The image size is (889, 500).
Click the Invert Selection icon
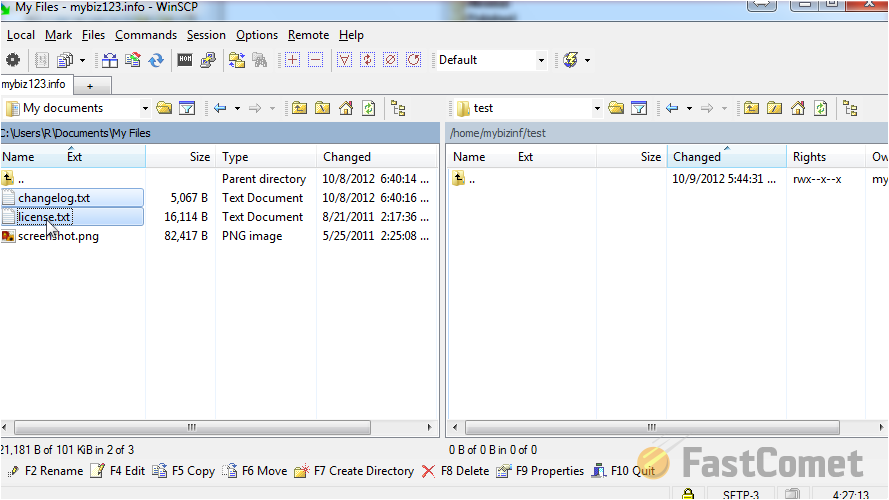367,60
